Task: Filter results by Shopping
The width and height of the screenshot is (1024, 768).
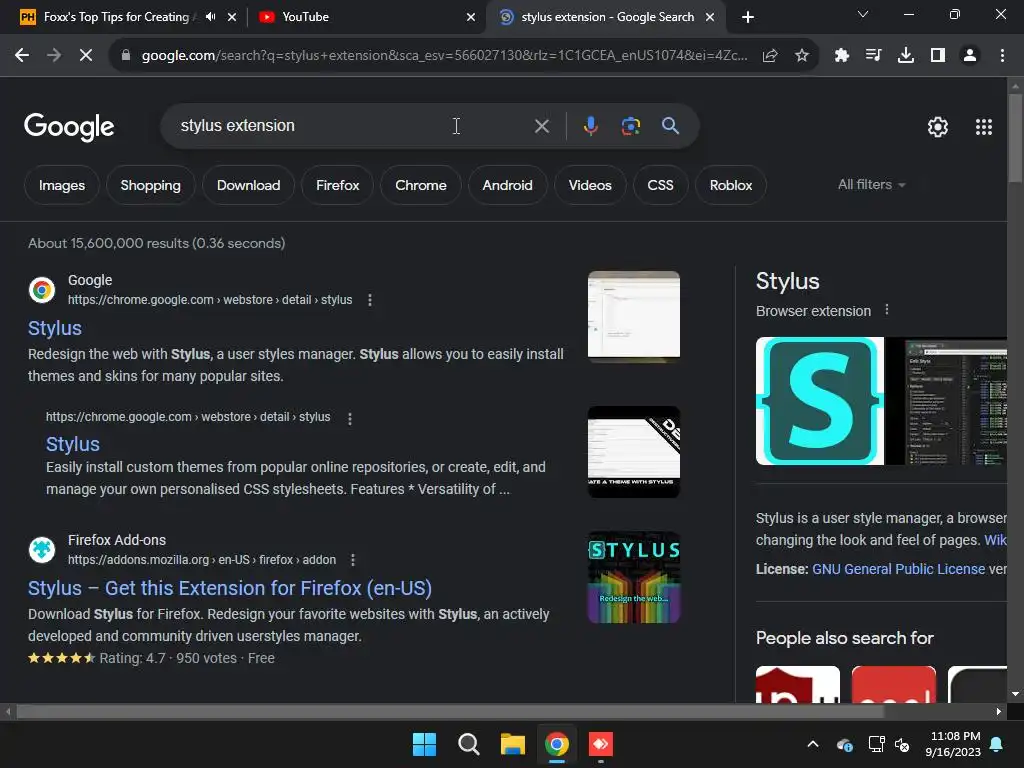Action: click(151, 185)
